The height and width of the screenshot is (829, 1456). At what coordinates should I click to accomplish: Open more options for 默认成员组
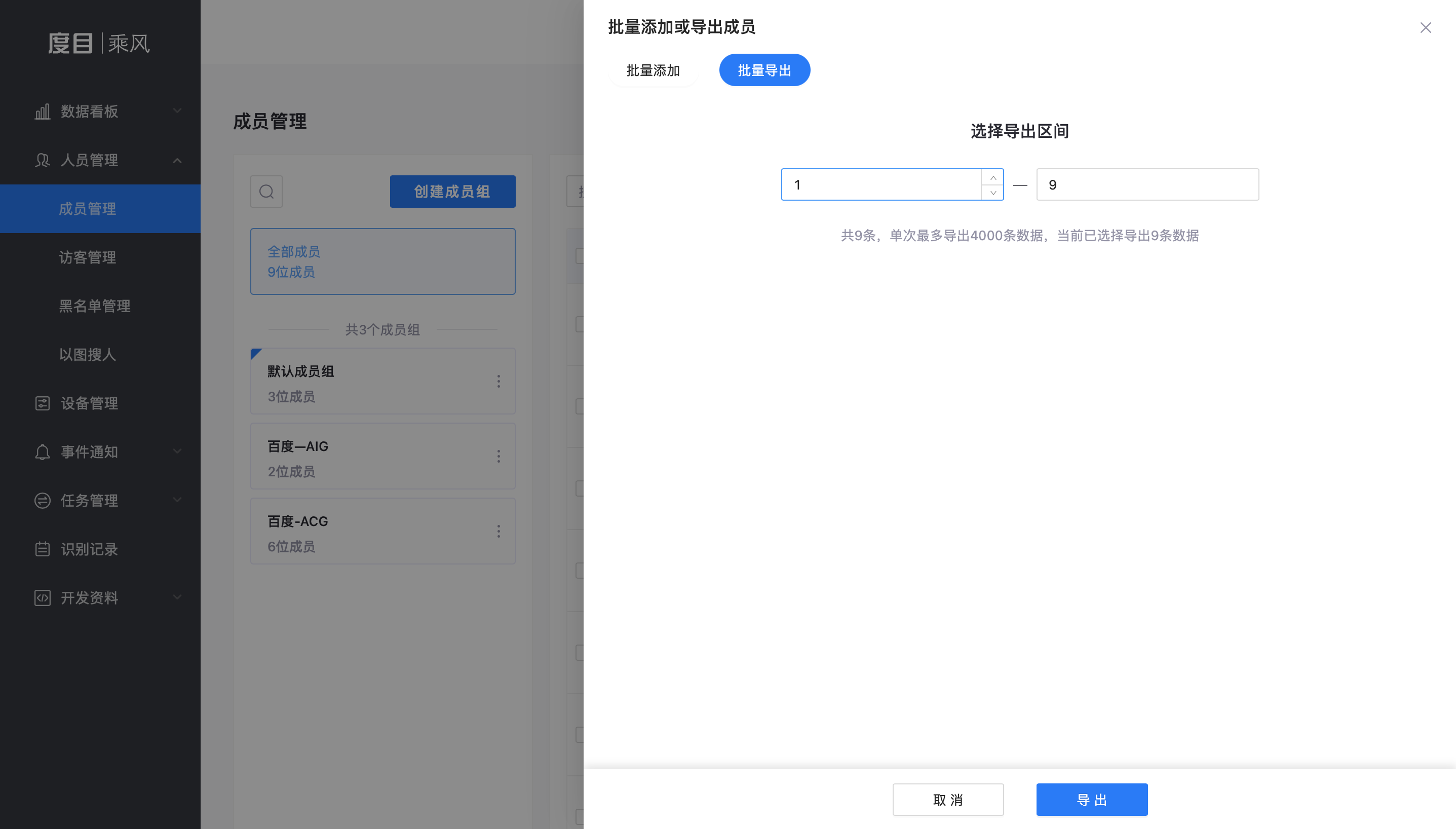pyautogui.click(x=499, y=381)
